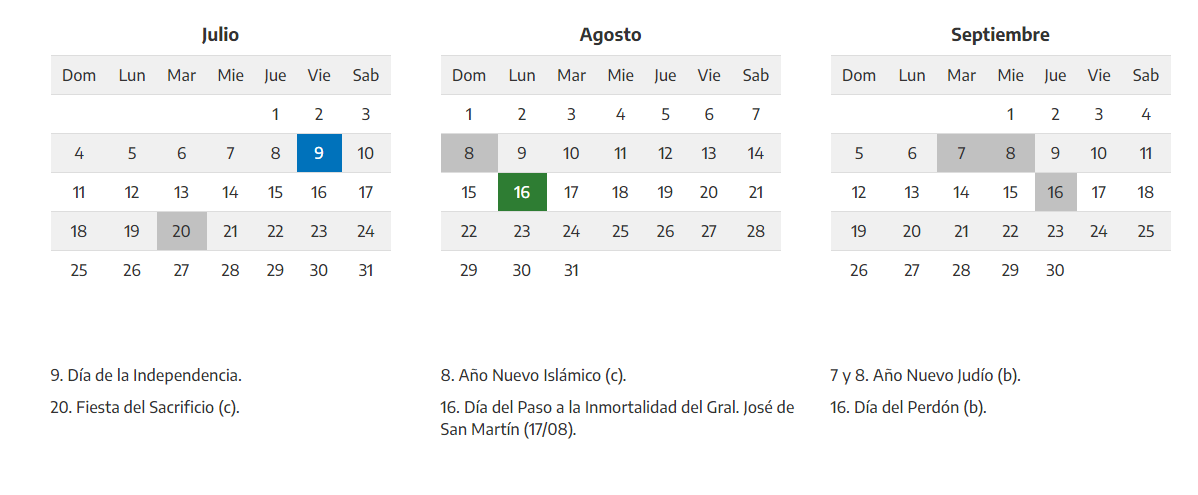
Task: Click the Día de la Independencia legend text
Action: pyautogui.click(x=146, y=376)
